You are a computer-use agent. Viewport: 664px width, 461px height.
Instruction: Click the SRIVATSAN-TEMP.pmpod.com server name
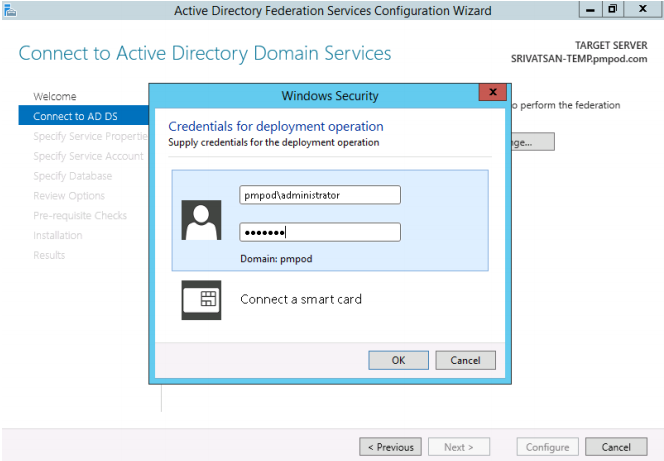(x=579, y=59)
